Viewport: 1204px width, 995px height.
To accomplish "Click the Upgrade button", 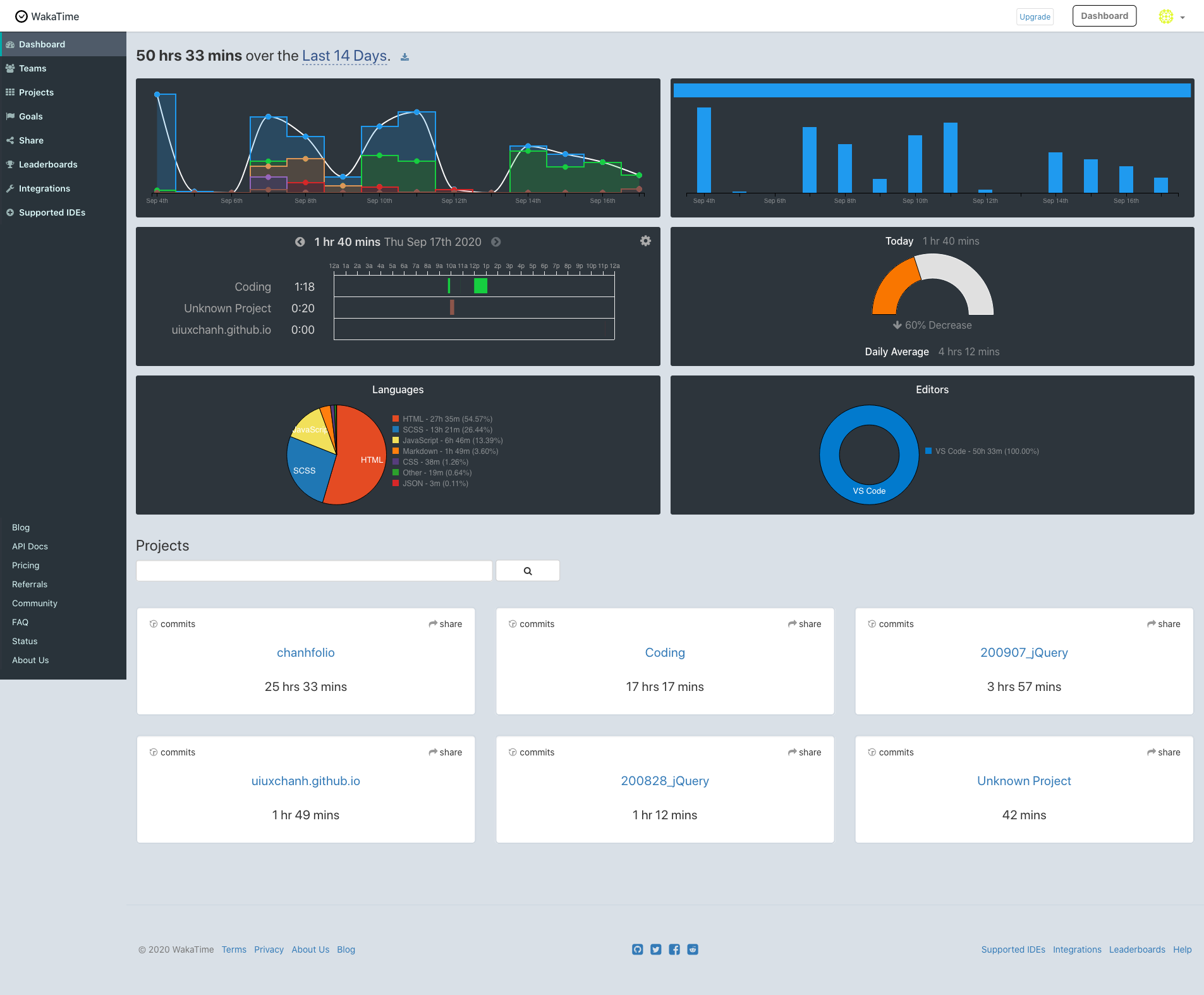I will point(1035,17).
